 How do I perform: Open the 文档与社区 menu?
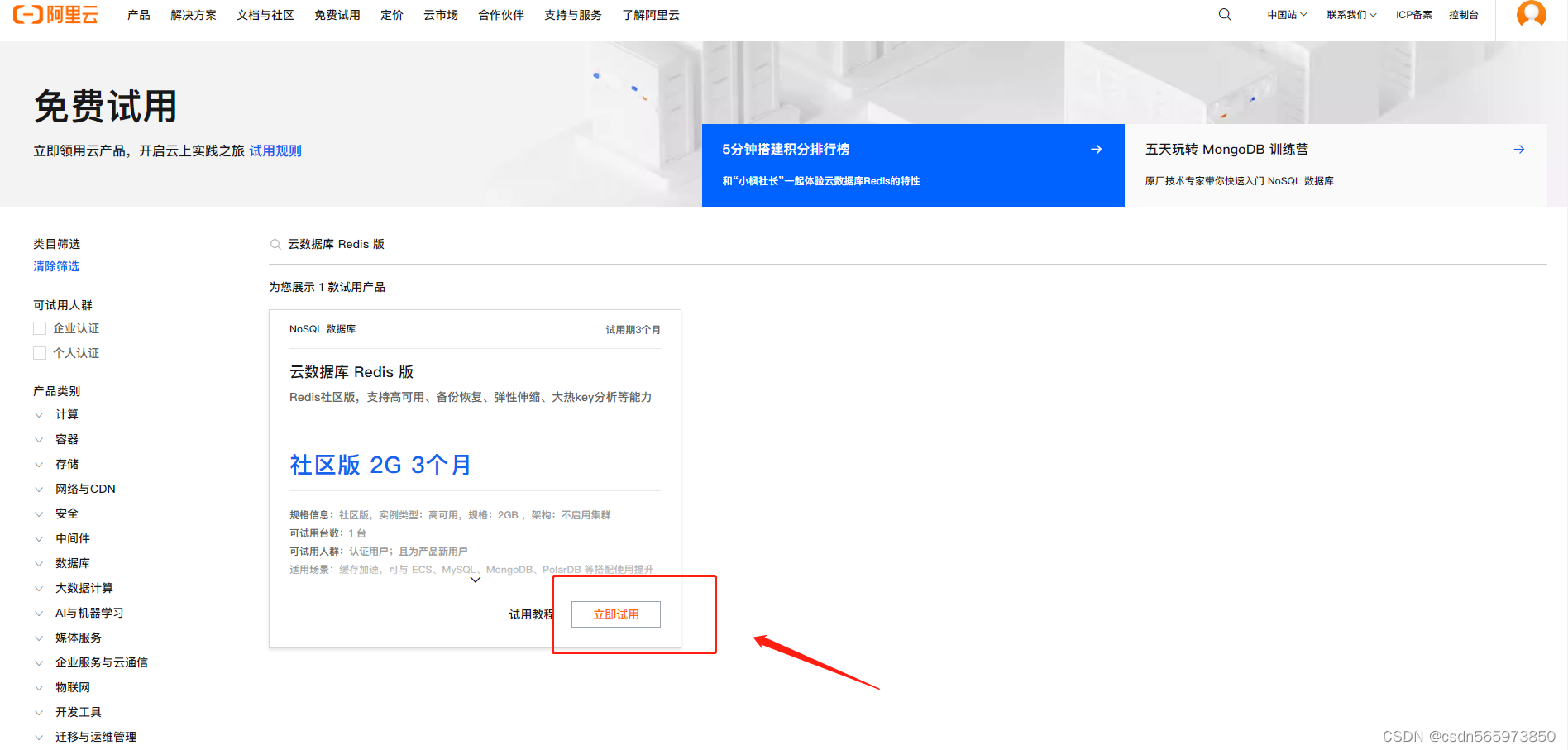[x=265, y=15]
